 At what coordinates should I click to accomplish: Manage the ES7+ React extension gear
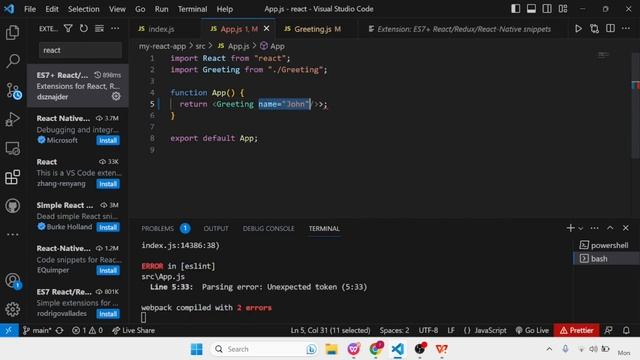click(x=116, y=96)
